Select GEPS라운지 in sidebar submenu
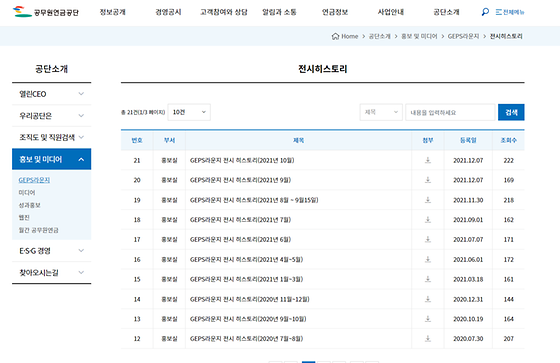 34,180
